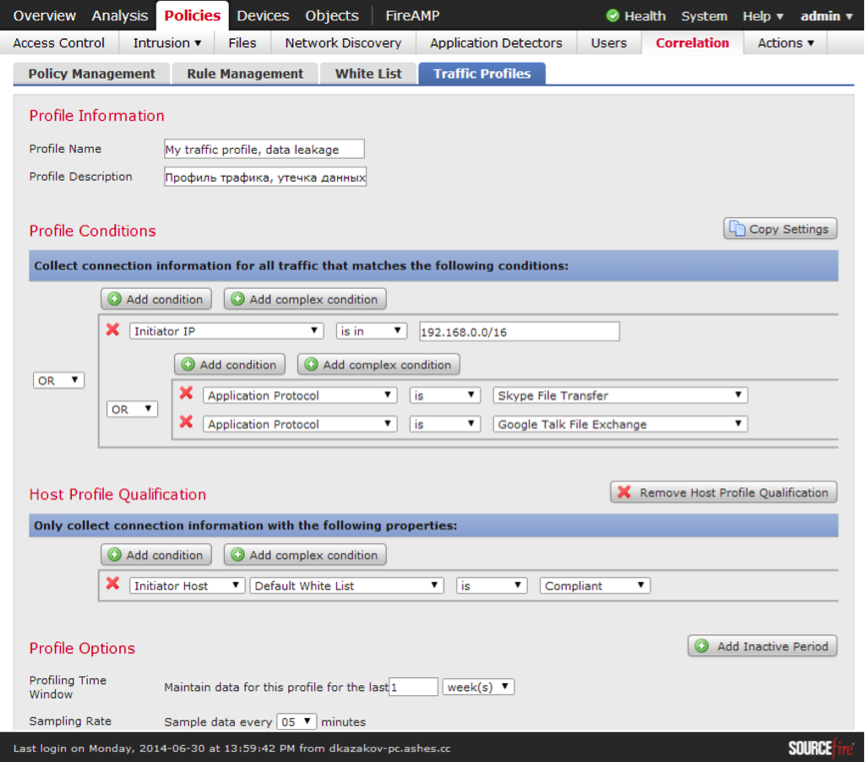The image size is (865, 763).
Task: Open the 'is in' operator dropdown
Action: click(x=371, y=331)
